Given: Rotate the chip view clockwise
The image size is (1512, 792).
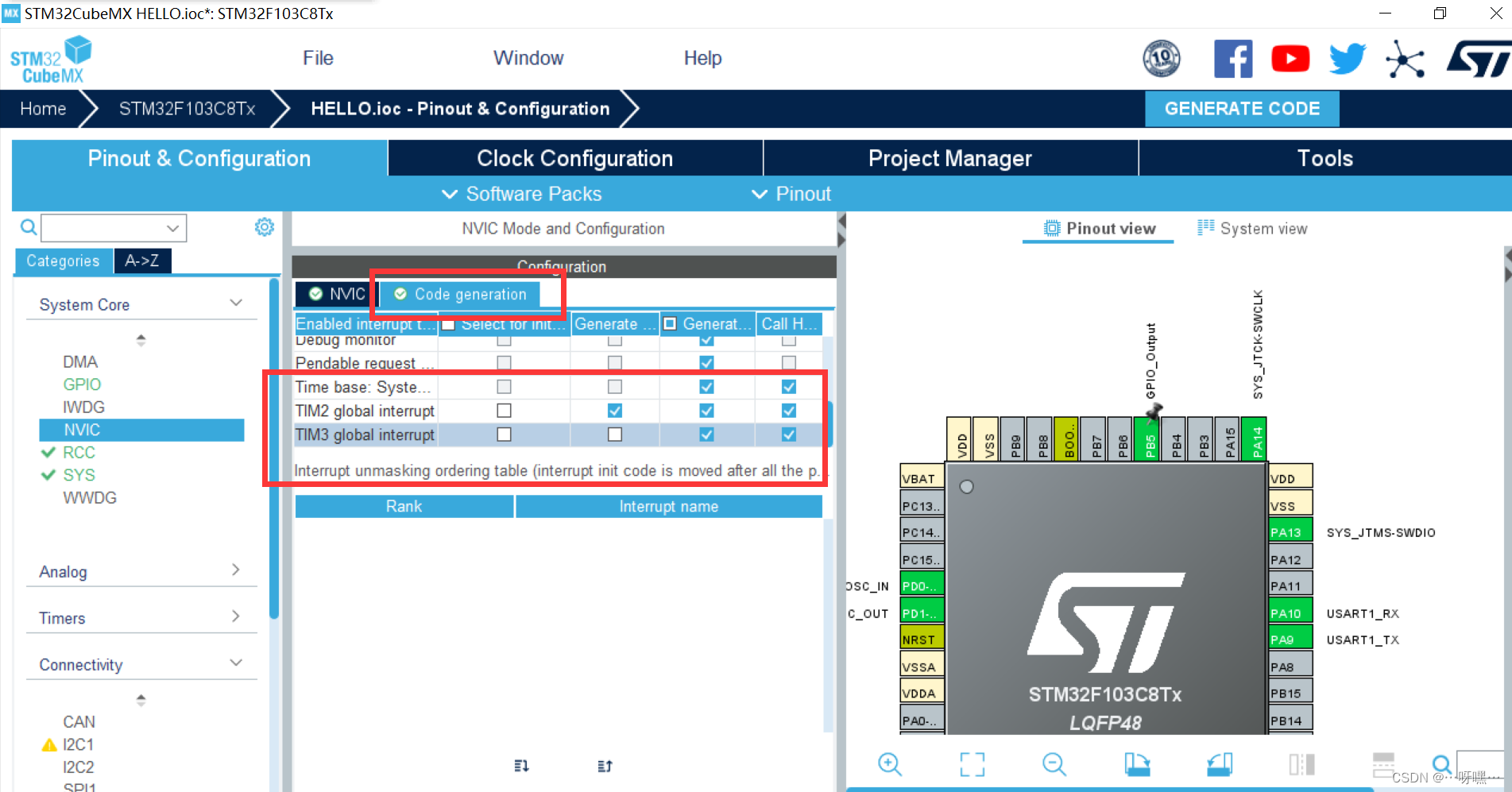Looking at the screenshot, I should 1138,764.
